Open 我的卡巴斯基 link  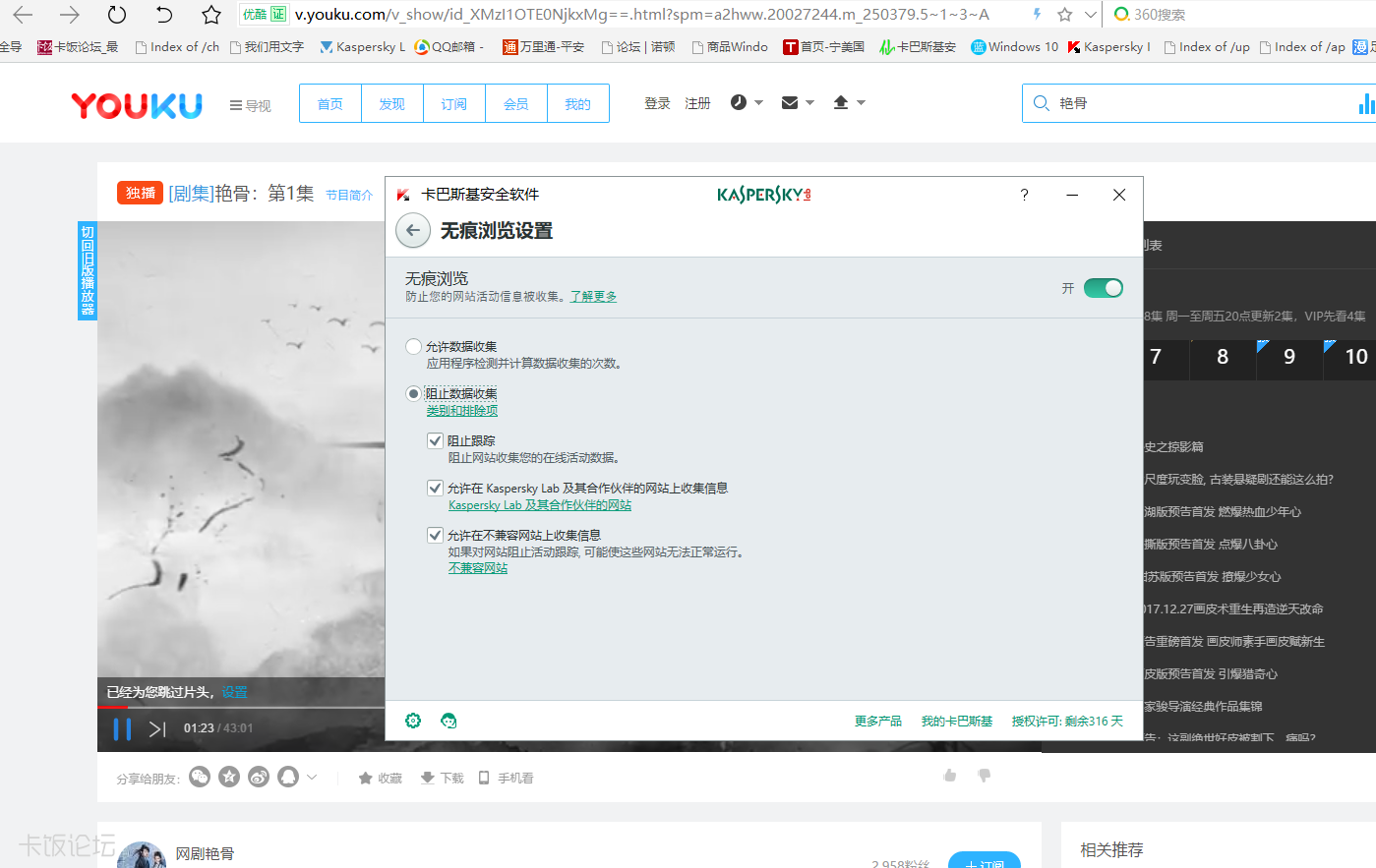click(957, 721)
